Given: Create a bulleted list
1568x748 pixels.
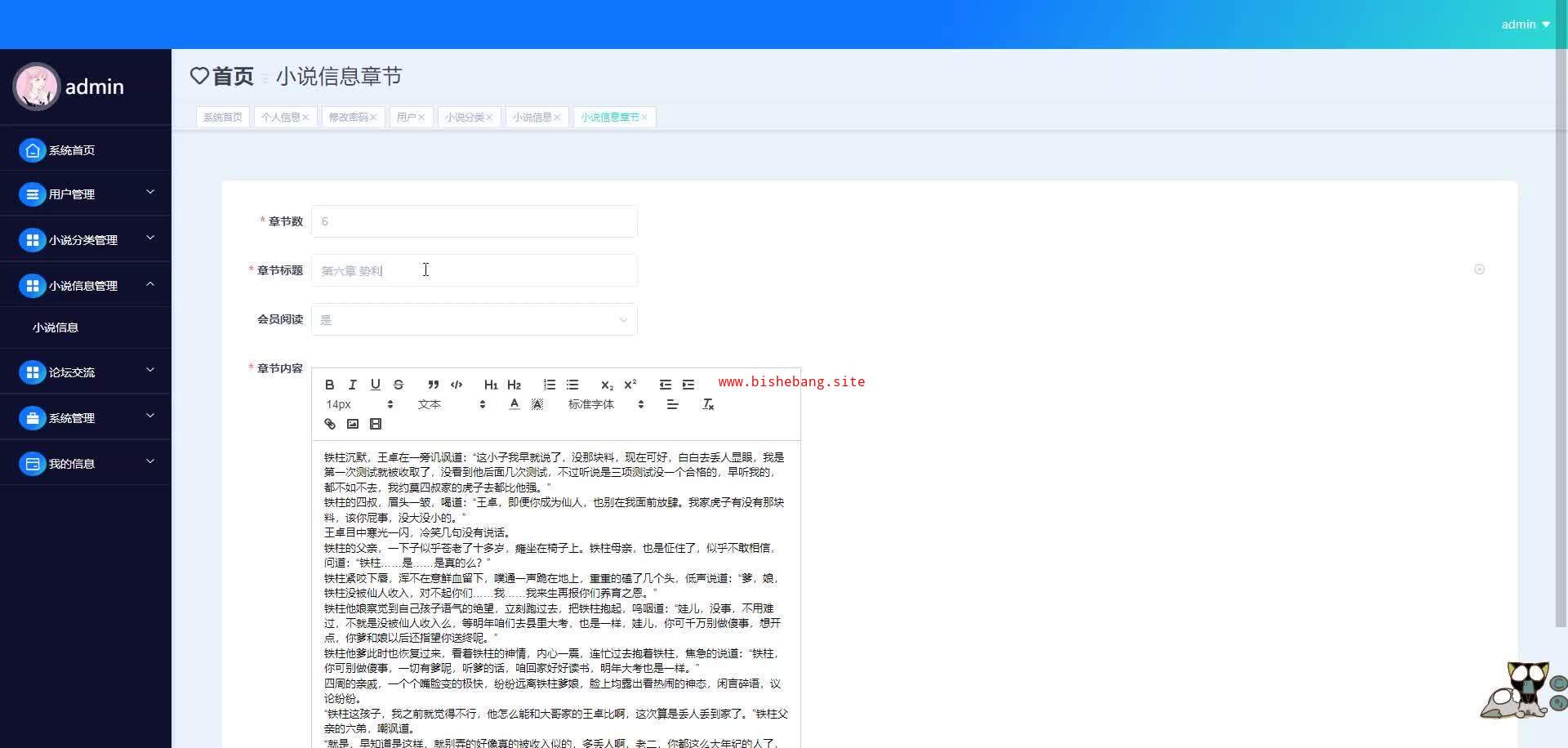Looking at the screenshot, I should point(572,385).
